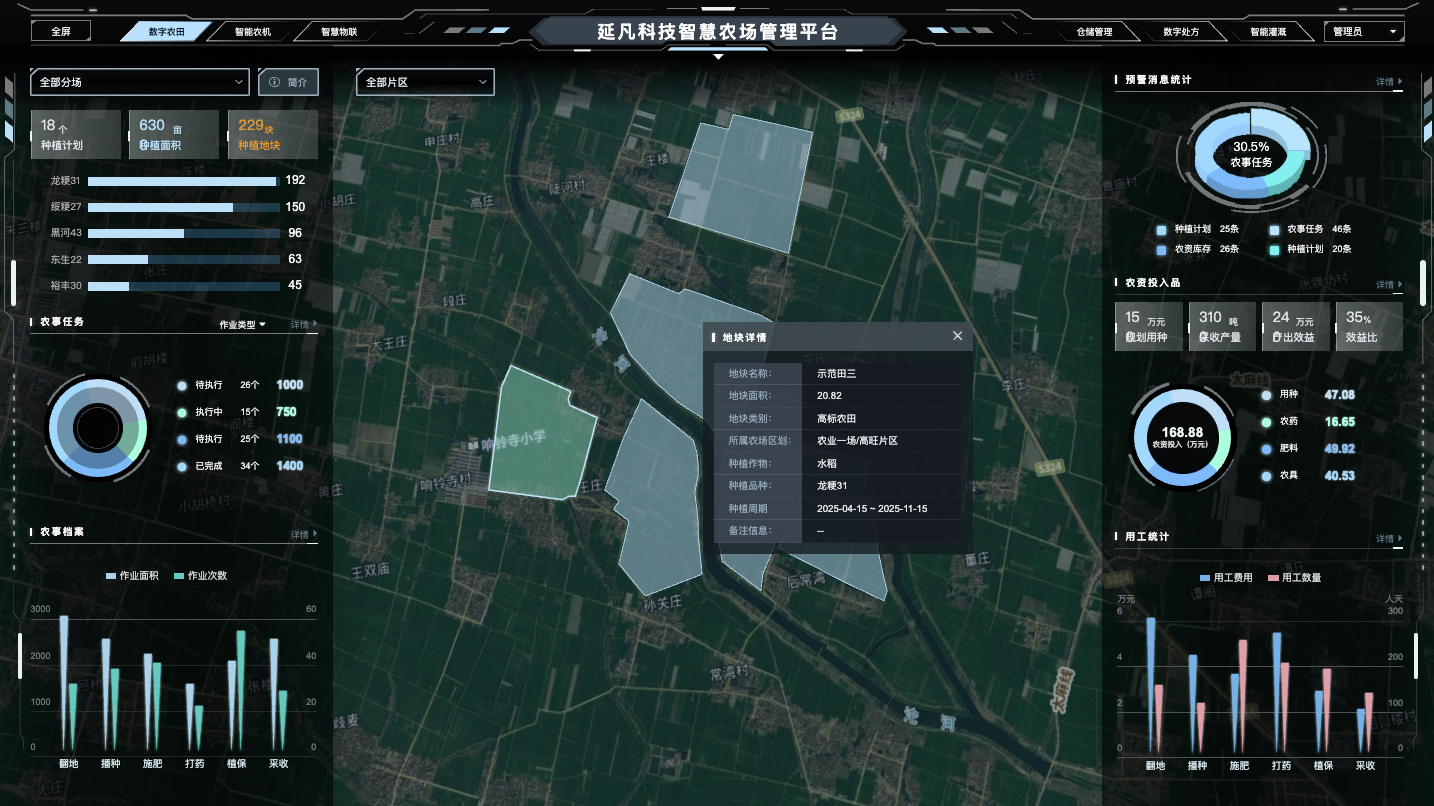This screenshot has height=806, width=1434.
Task: Switch to the 智能农机 tab
Action: click(253, 32)
